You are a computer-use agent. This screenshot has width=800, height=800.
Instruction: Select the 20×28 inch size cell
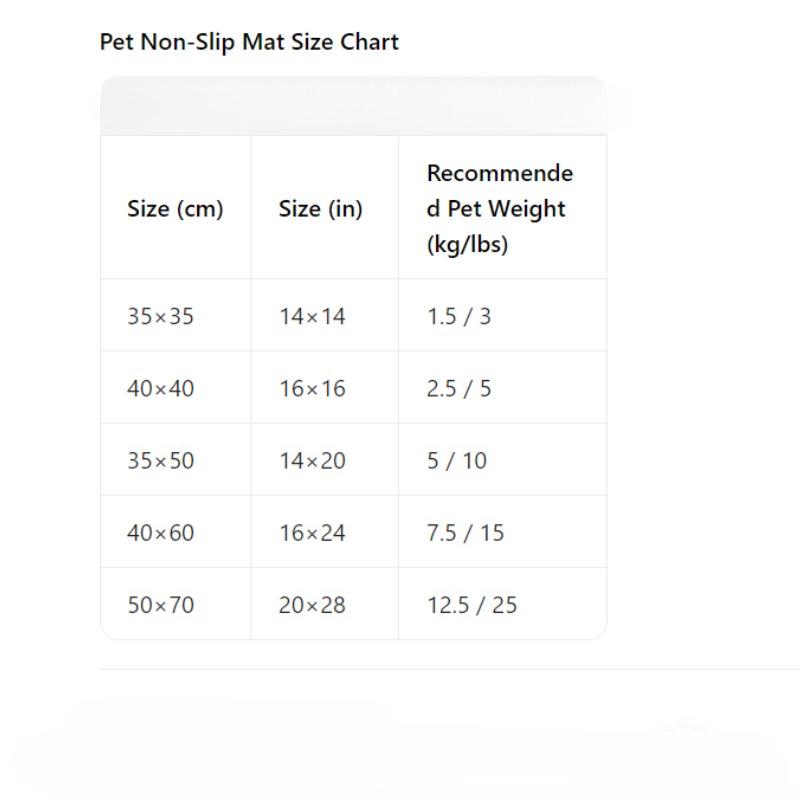click(324, 604)
